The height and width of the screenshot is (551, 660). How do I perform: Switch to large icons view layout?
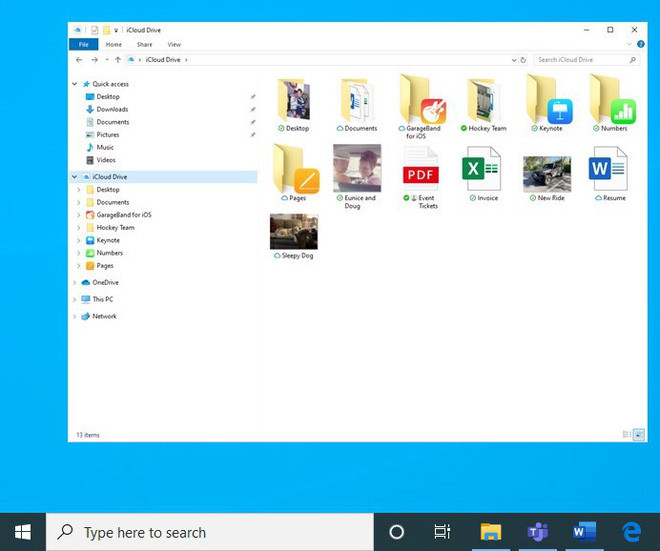point(639,435)
